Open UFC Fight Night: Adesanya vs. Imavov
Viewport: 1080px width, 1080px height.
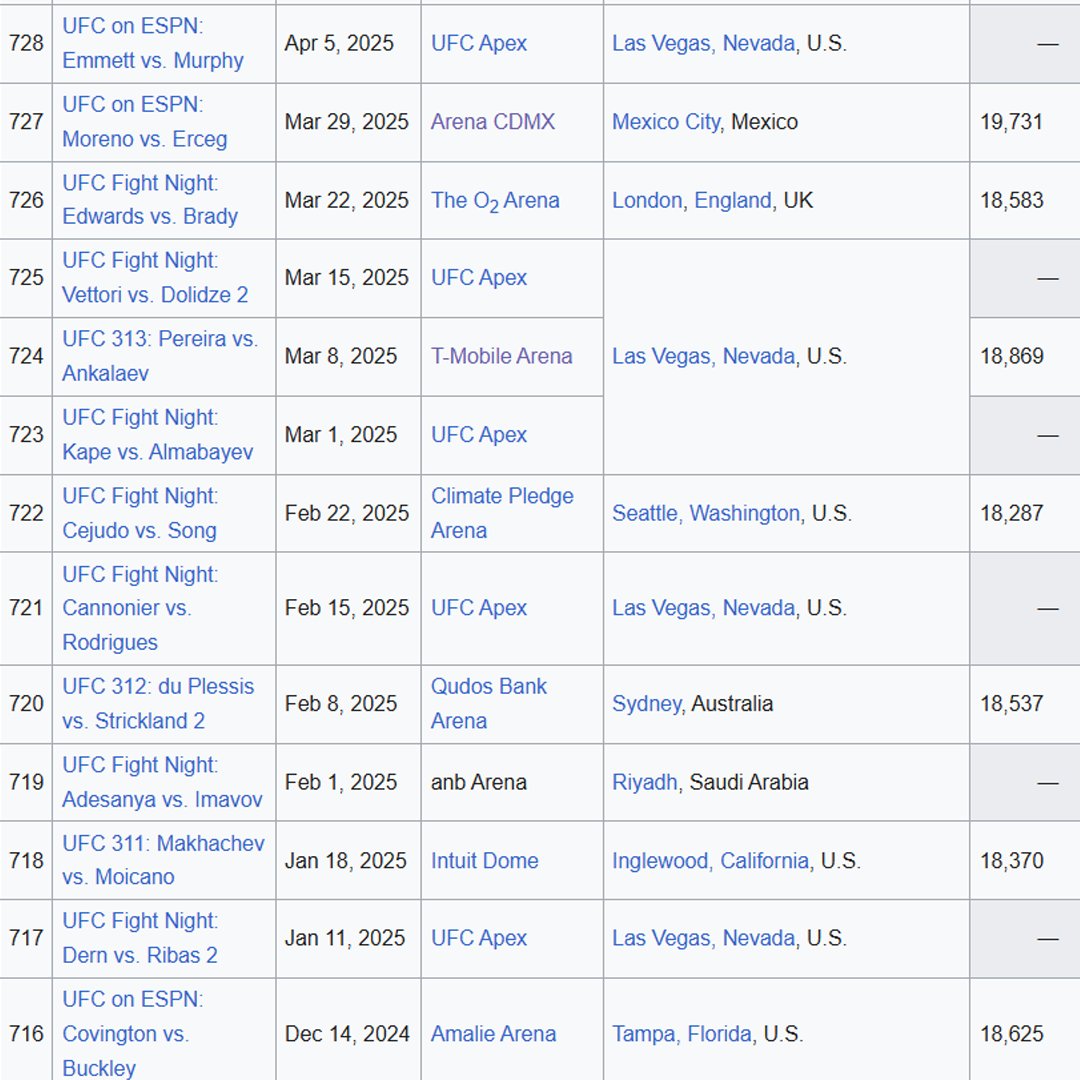coord(163,782)
